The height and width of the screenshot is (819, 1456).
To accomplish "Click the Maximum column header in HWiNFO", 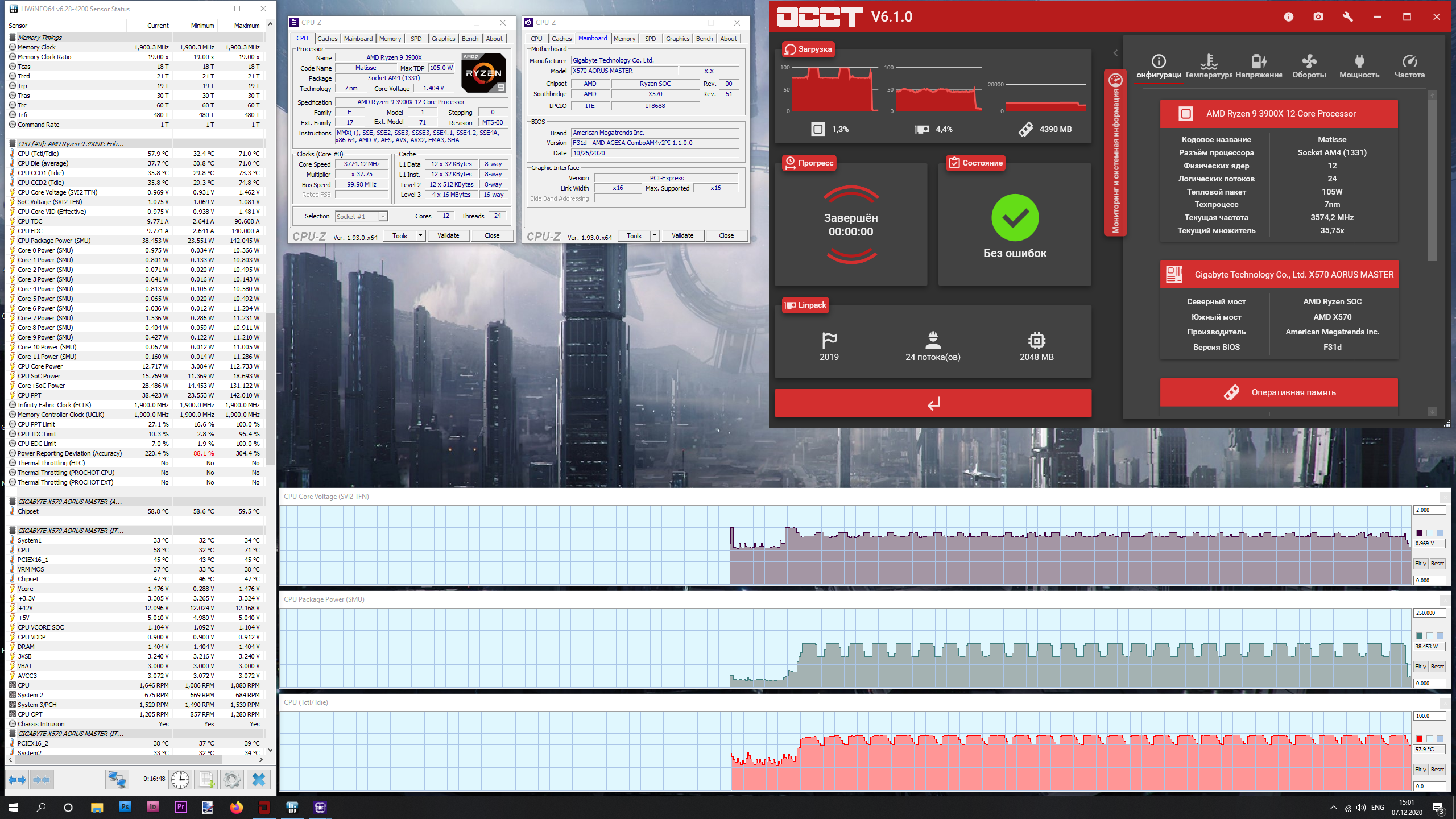I will [242, 26].
